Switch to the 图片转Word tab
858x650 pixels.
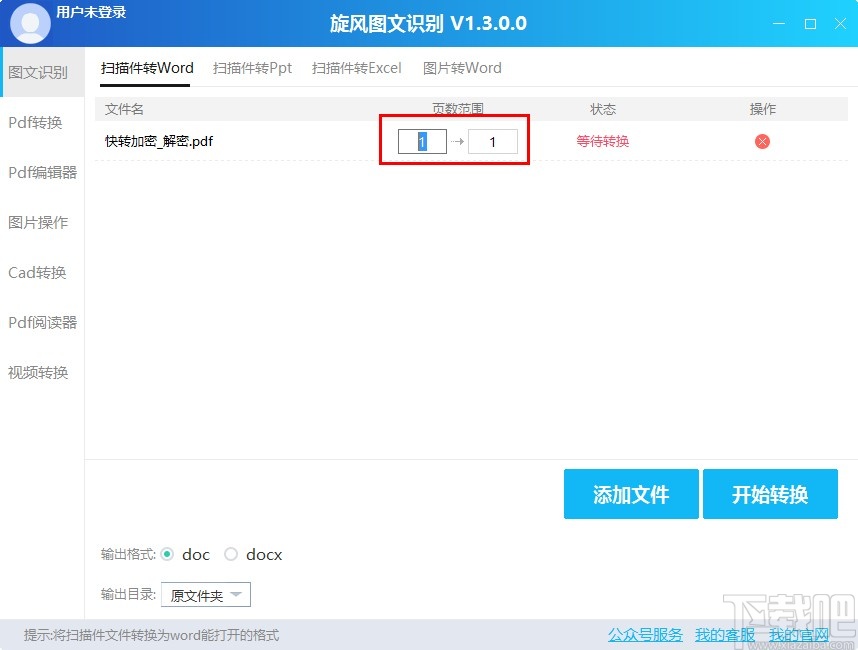[461, 67]
